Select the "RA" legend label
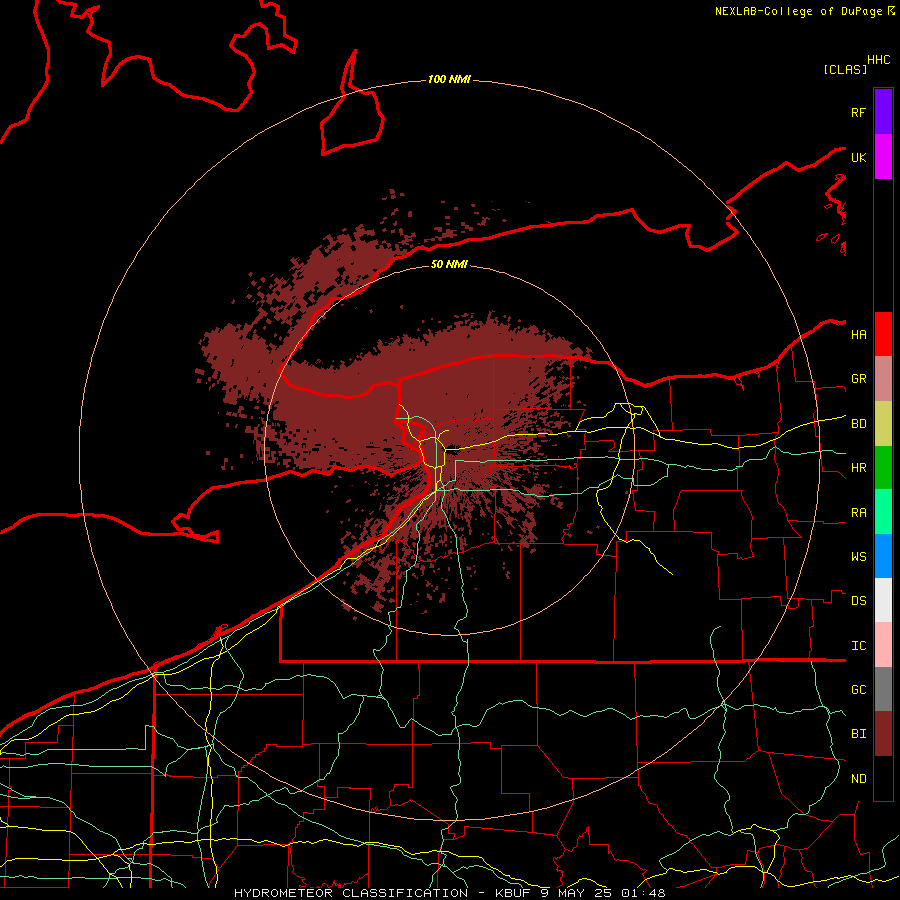The width and height of the screenshot is (900, 900). coord(858,513)
